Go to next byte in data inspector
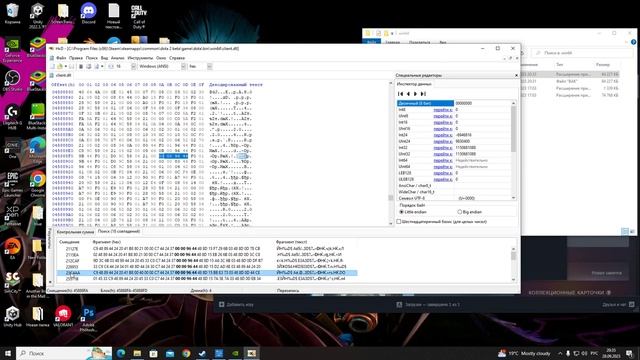The height and width of the screenshot is (360, 640). point(416,93)
